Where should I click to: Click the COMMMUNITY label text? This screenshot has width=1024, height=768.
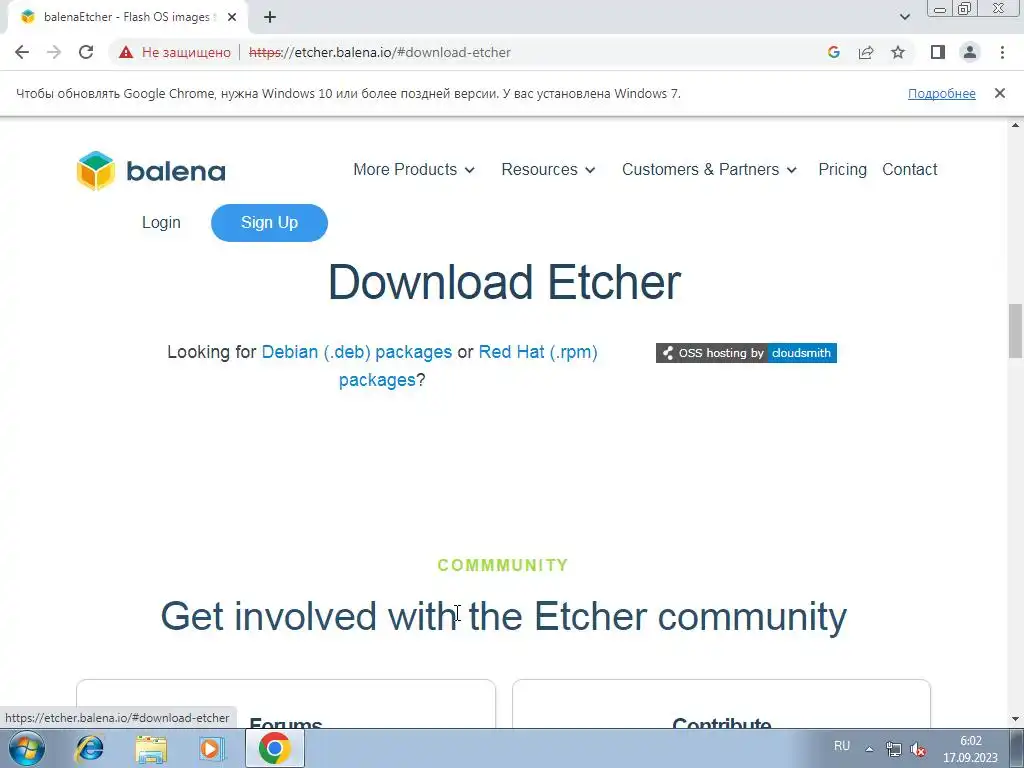(503, 565)
